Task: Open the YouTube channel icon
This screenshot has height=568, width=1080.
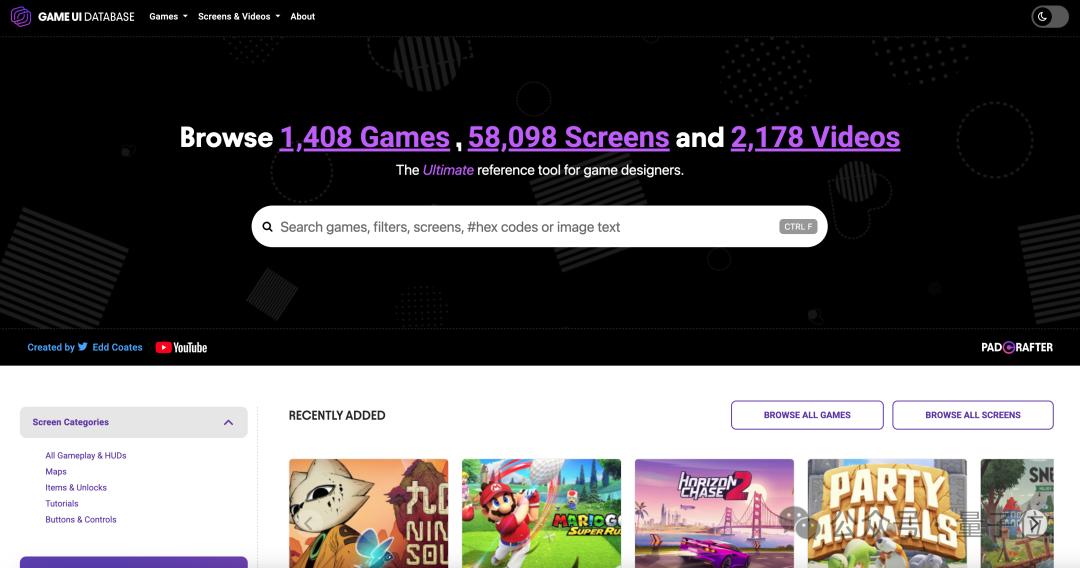Action: coord(181,347)
